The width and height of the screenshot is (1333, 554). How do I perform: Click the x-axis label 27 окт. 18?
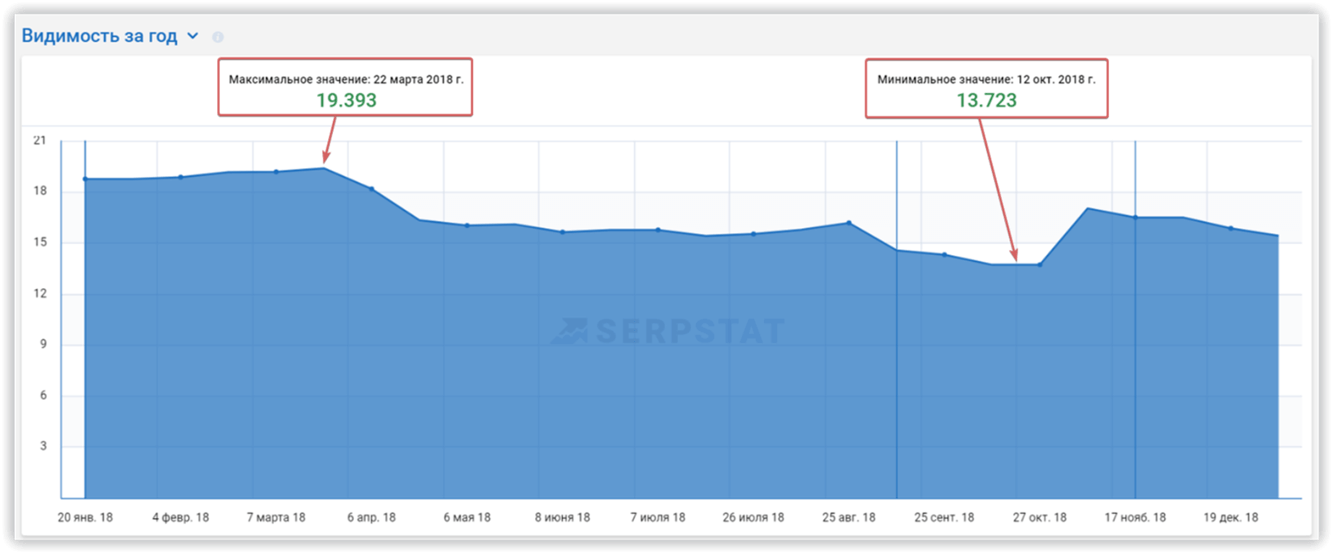pyautogui.click(x=1040, y=518)
